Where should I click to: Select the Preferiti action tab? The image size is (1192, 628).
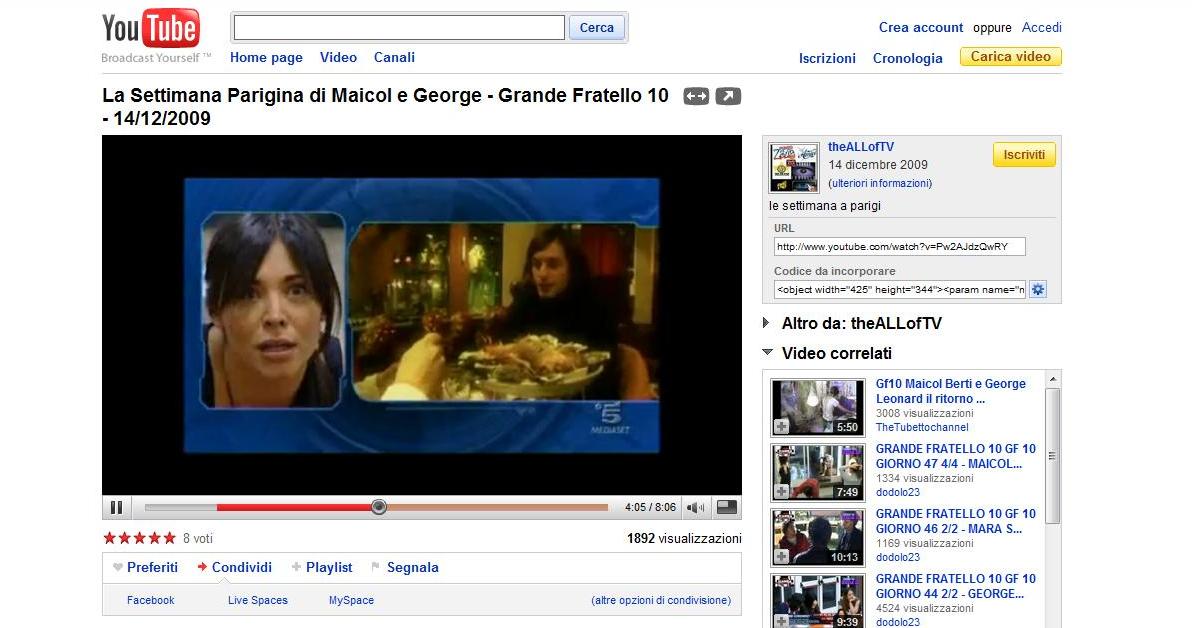click(152, 567)
